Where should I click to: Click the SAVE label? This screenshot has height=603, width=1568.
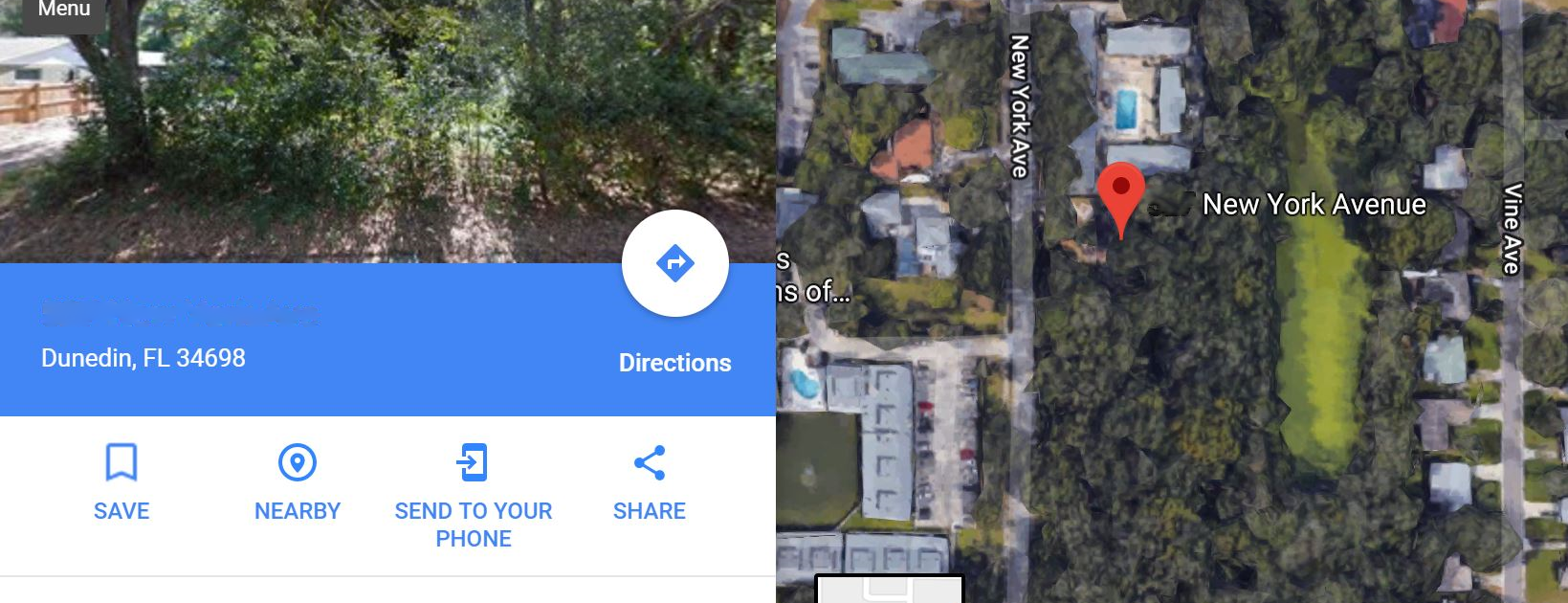(121, 511)
